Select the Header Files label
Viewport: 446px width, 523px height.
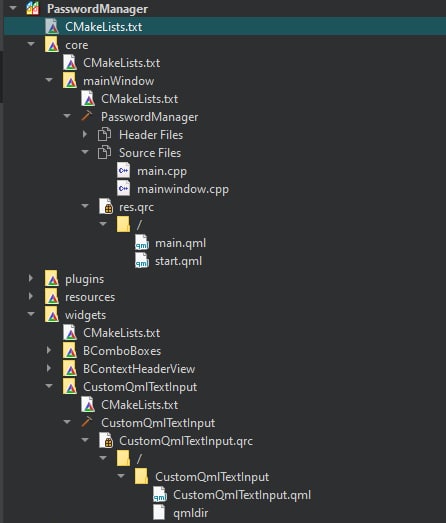(151, 135)
